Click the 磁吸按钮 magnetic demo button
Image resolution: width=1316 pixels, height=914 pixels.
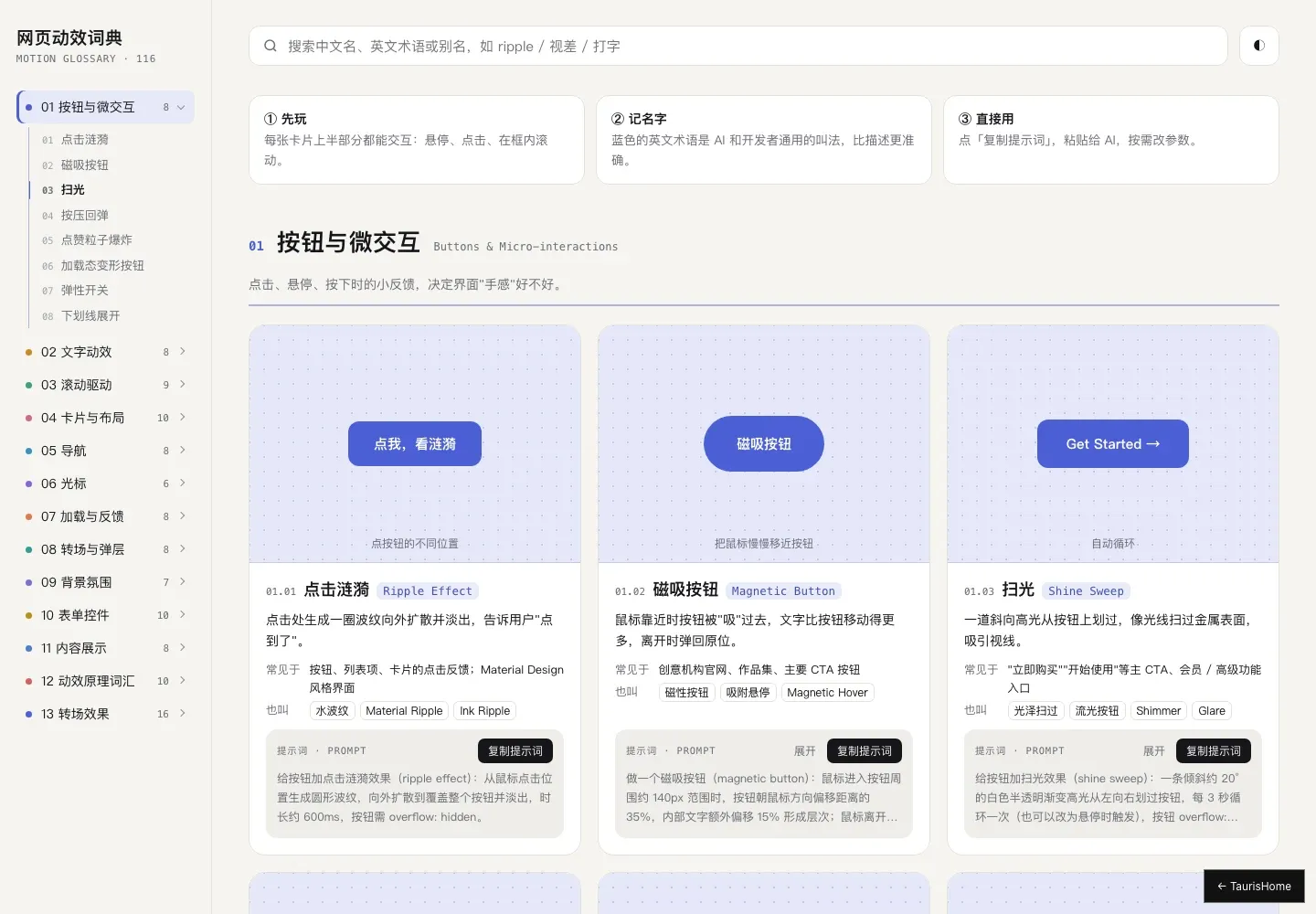click(x=764, y=444)
